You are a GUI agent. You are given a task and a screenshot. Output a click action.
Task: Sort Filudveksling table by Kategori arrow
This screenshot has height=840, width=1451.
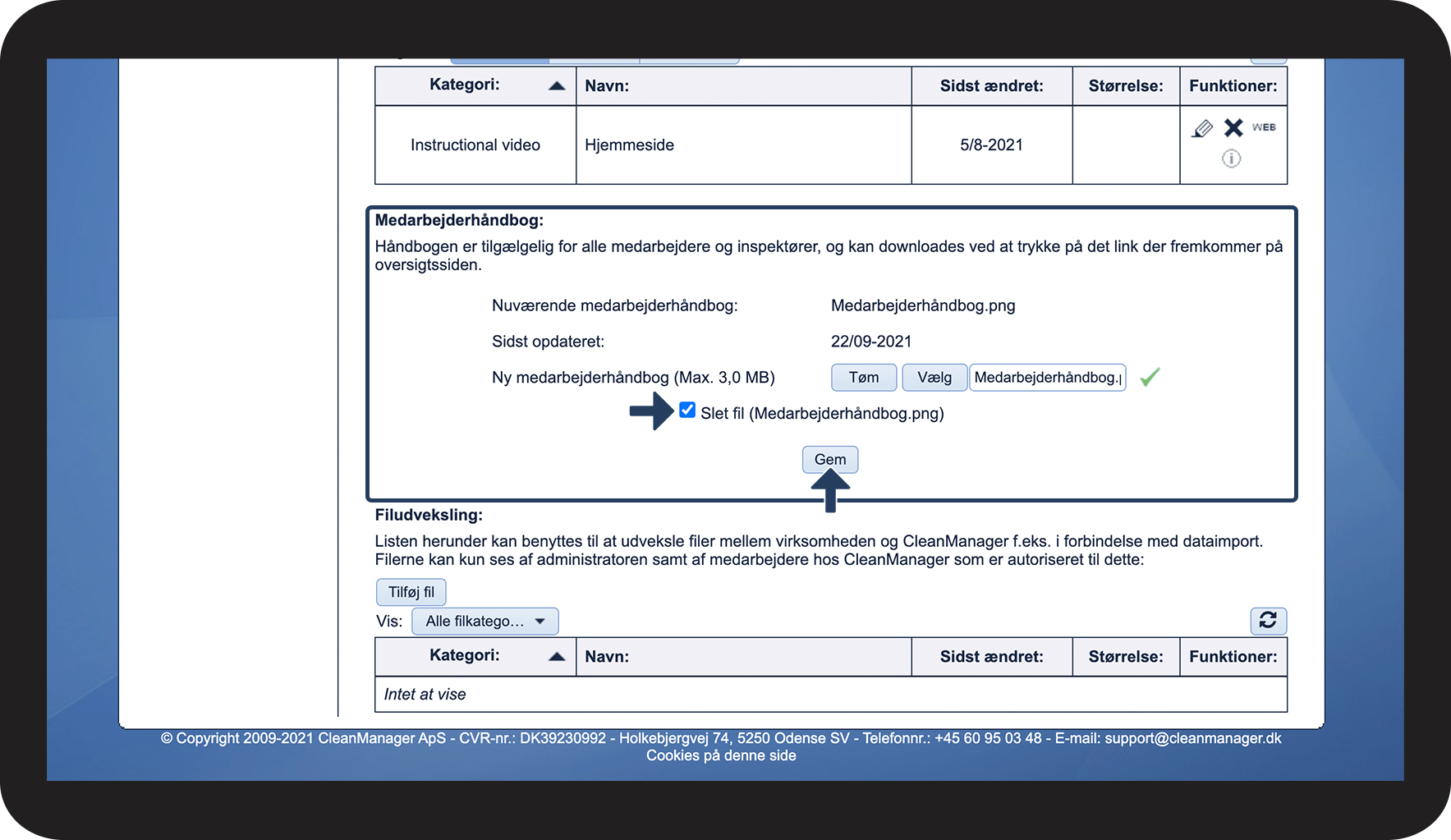tap(557, 656)
